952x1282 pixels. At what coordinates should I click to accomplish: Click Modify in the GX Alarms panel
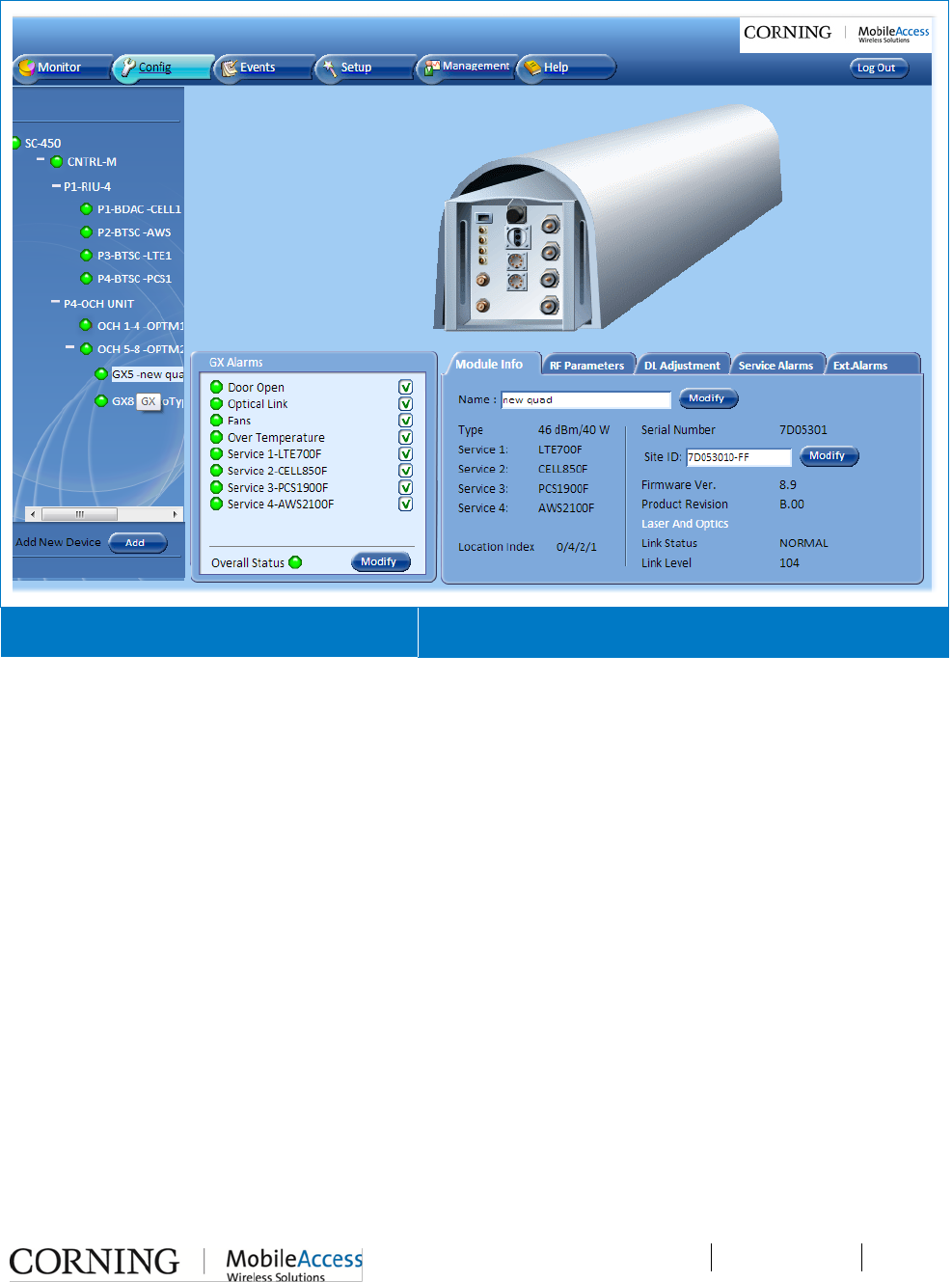[x=380, y=561]
